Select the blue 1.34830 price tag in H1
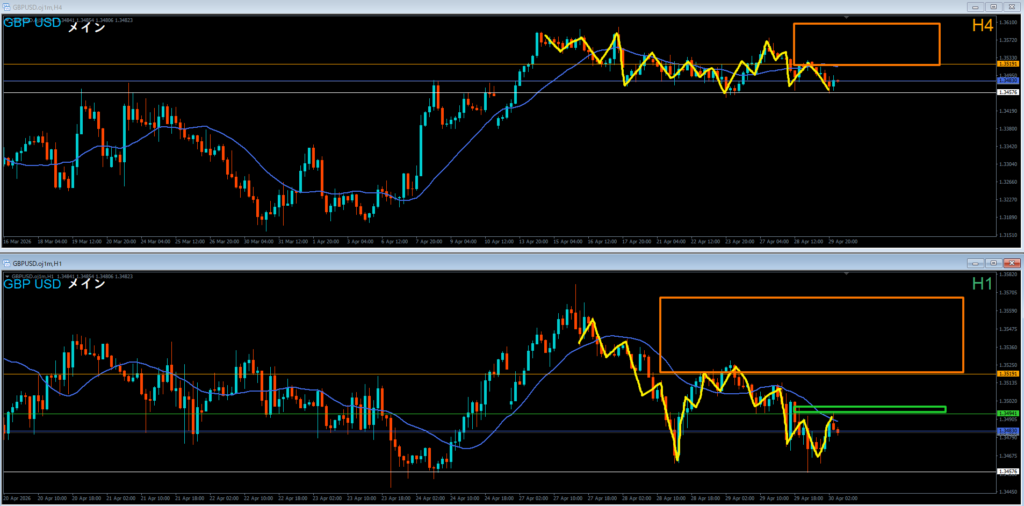This screenshot has height=506, width=1024. click(1008, 432)
